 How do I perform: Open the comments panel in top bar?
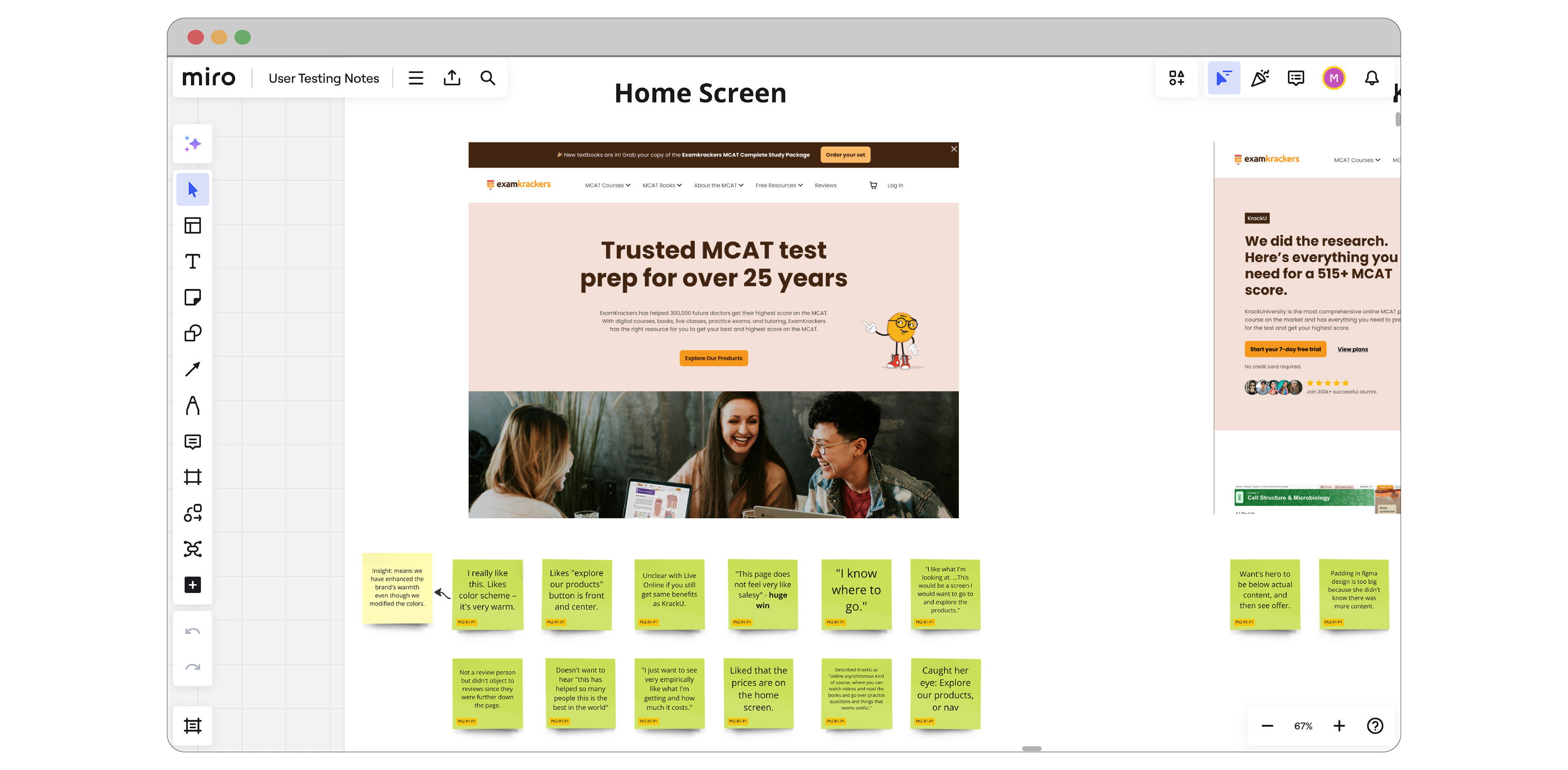click(x=1295, y=78)
